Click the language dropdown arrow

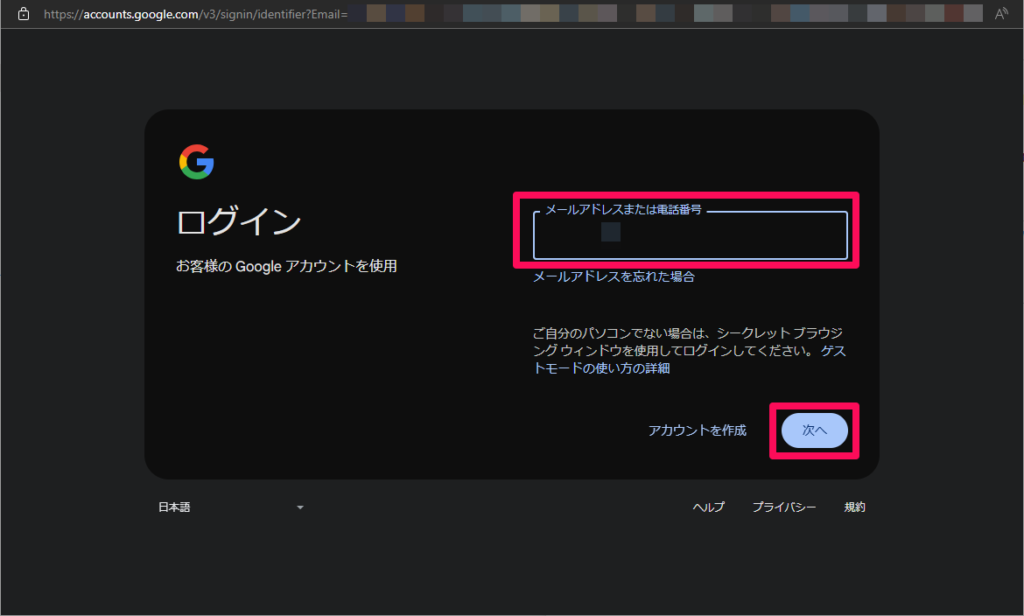pos(299,508)
